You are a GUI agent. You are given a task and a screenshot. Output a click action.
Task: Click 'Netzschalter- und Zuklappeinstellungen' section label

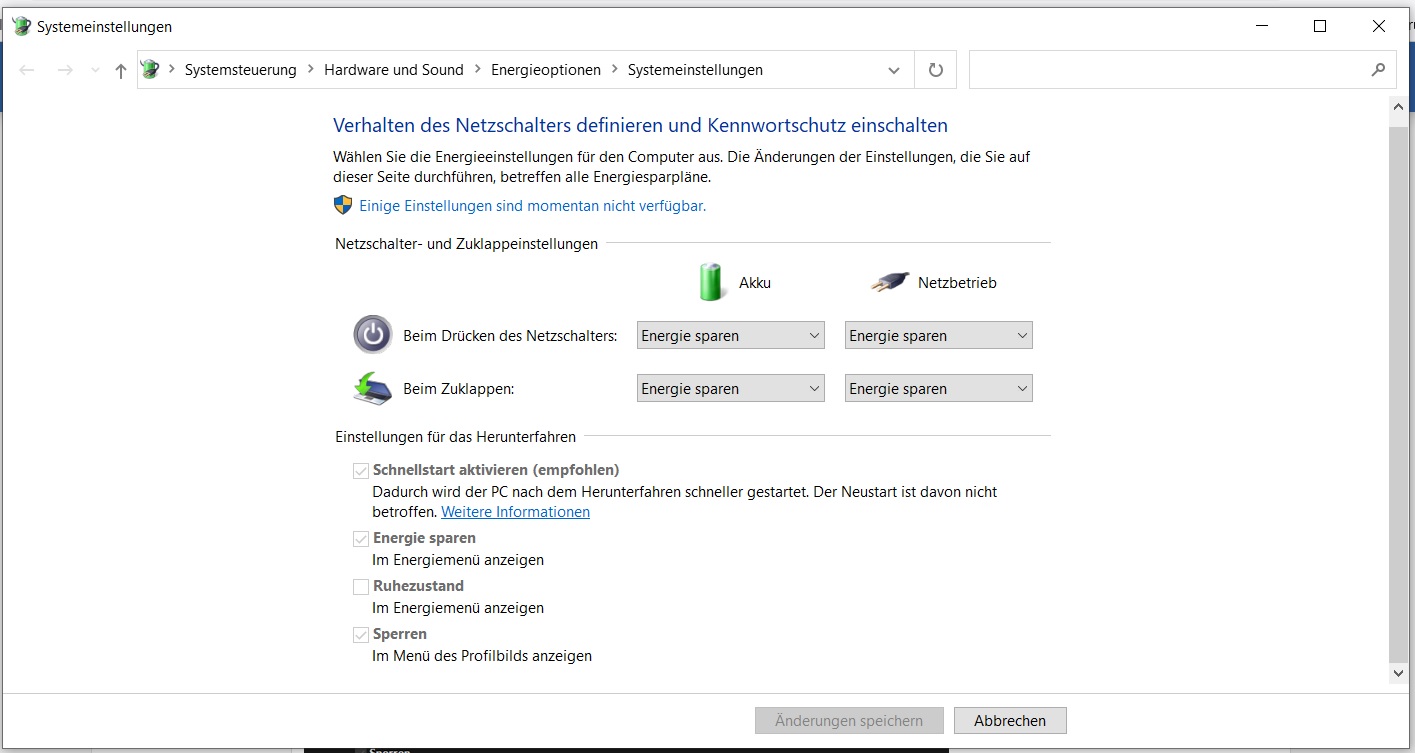click(466, 244)
